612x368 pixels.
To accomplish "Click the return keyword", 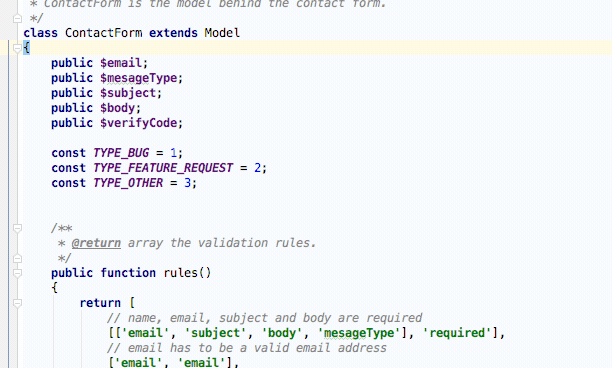I will click(100, 303).
